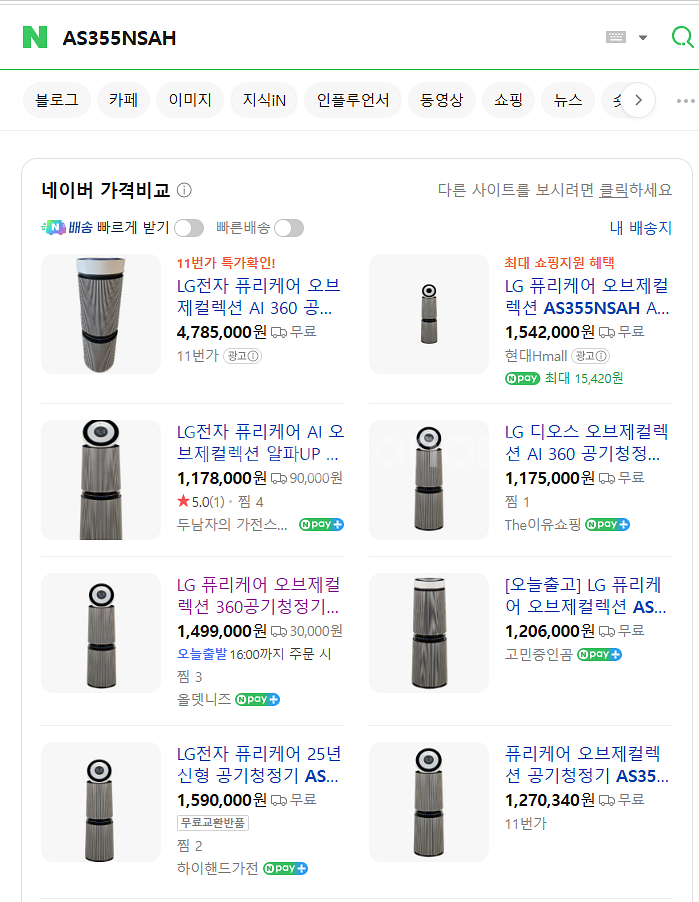
Task: Click the three-dot more options icon
Action: (685, 100)
